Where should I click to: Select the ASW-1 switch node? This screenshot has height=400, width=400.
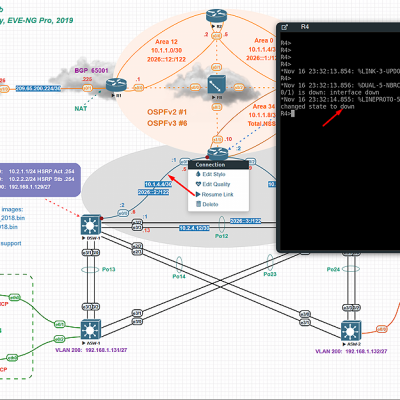91,330
